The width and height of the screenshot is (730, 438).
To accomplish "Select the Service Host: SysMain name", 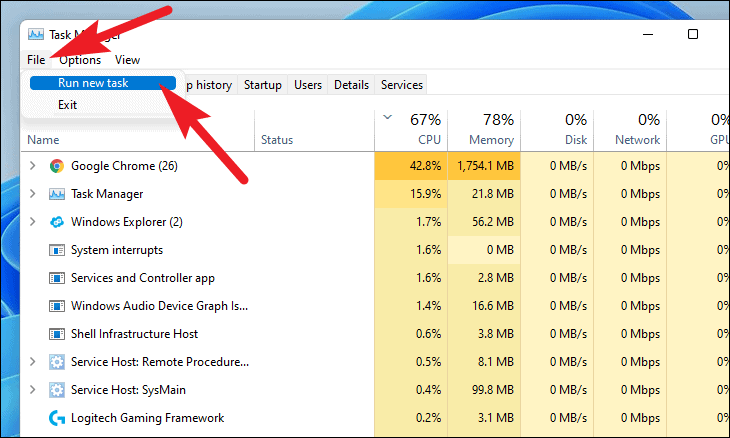I will 128,390.
